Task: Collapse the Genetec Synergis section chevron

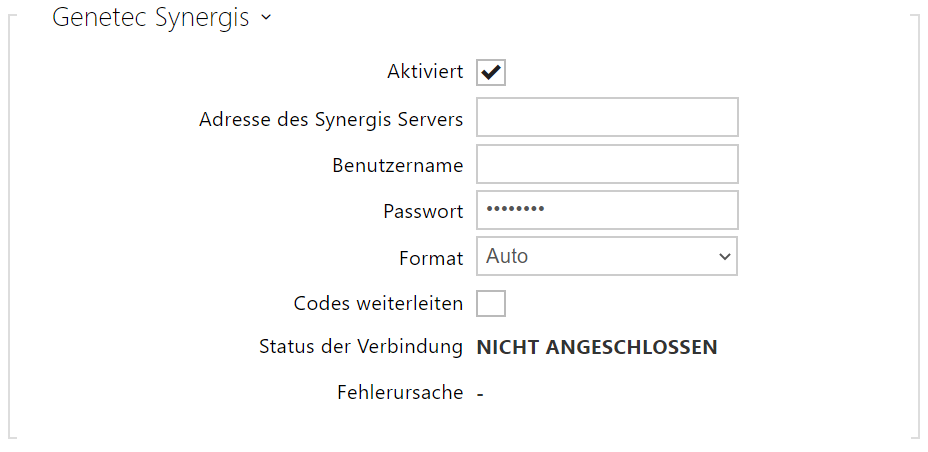Action: (265, 19)
